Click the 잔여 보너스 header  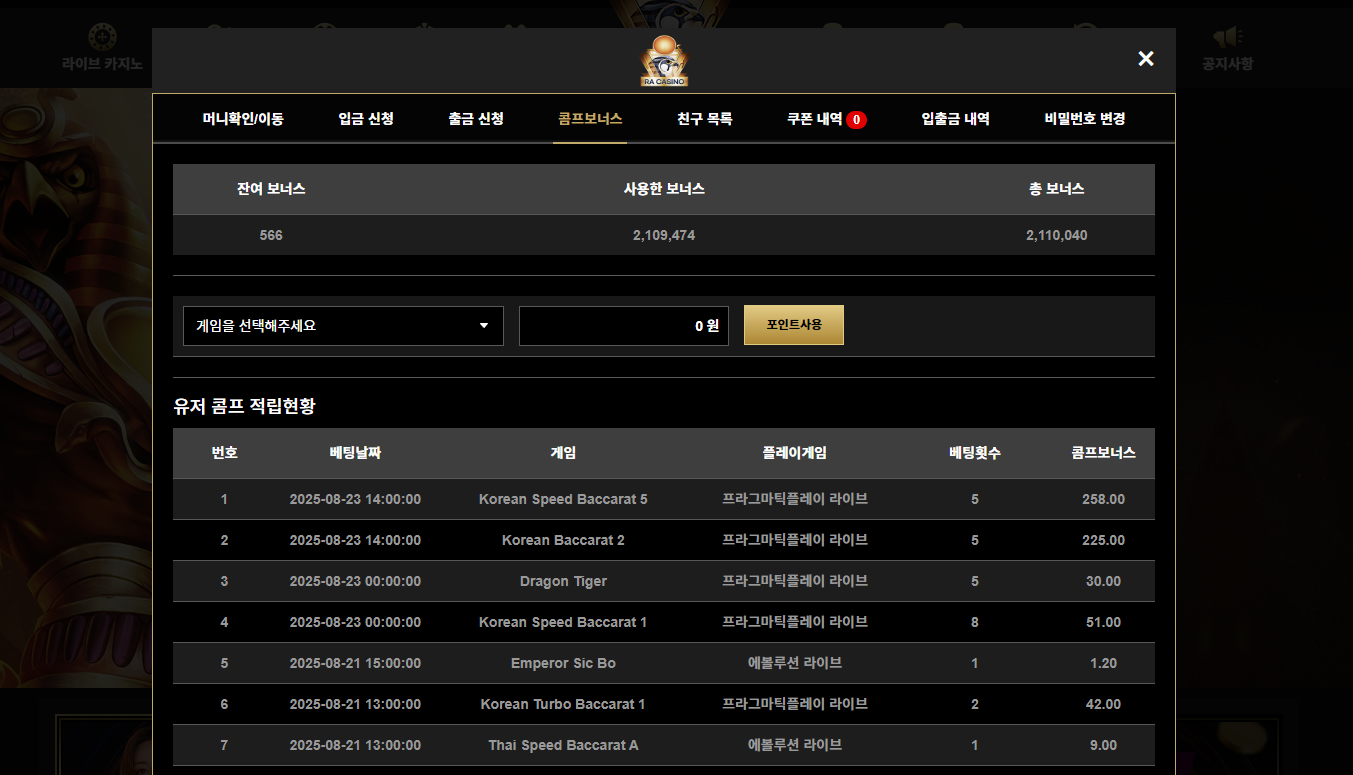(271, 188)
